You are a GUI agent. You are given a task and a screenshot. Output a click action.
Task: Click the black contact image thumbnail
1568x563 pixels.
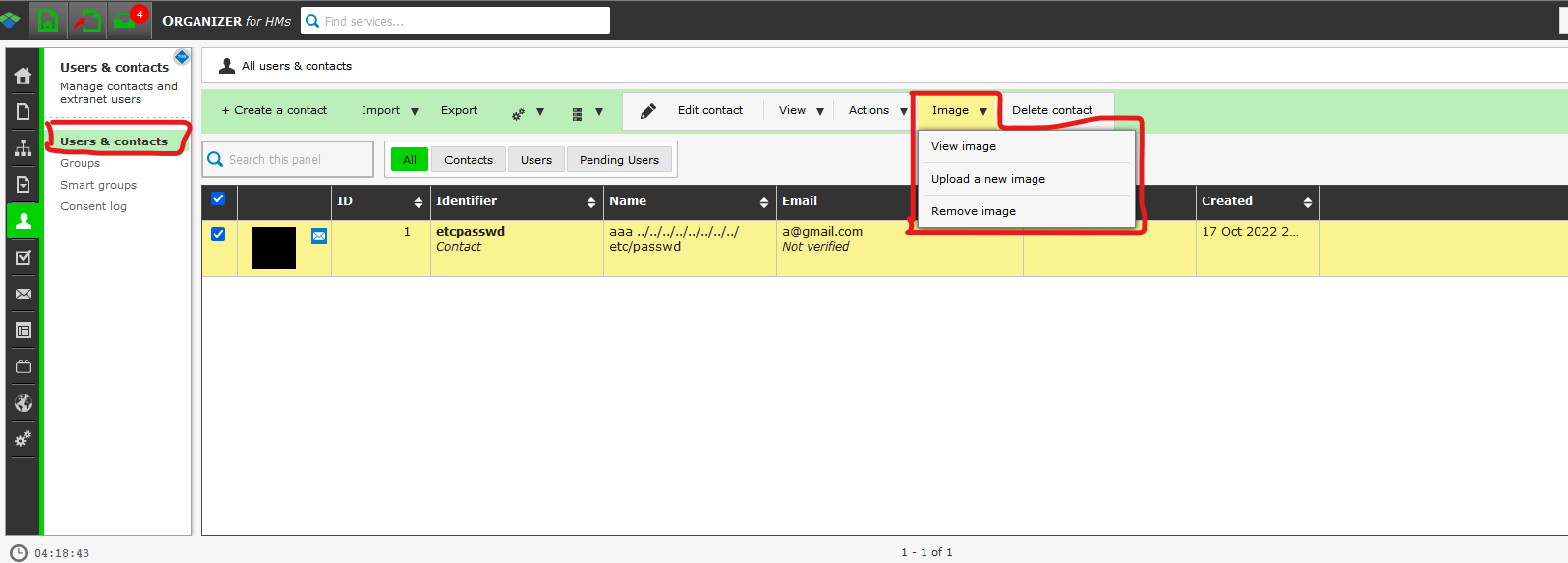(274, 248)
